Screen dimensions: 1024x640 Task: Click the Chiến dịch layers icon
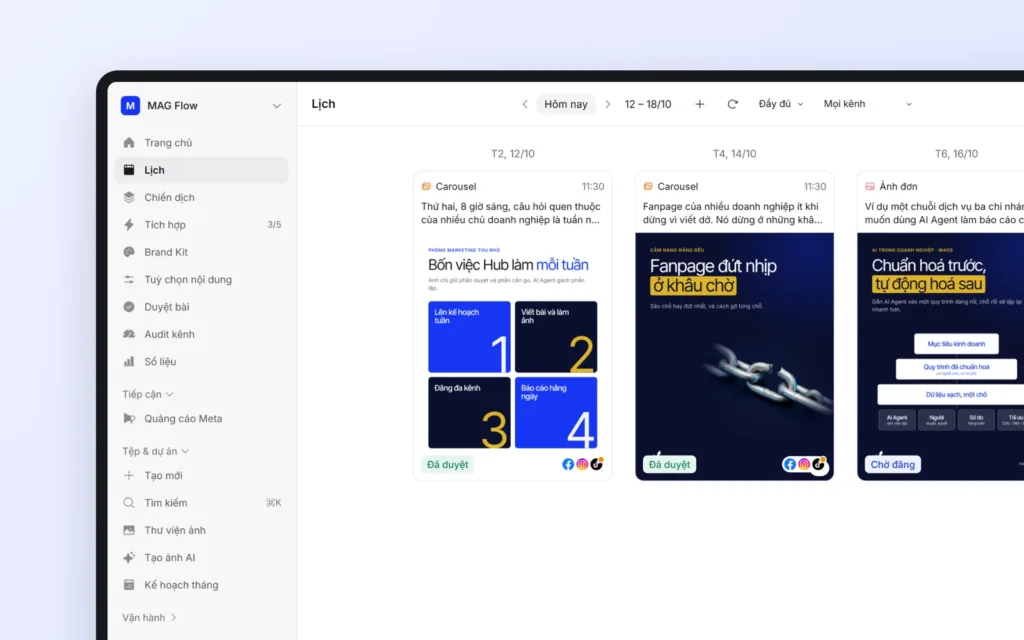coord(129,197)
